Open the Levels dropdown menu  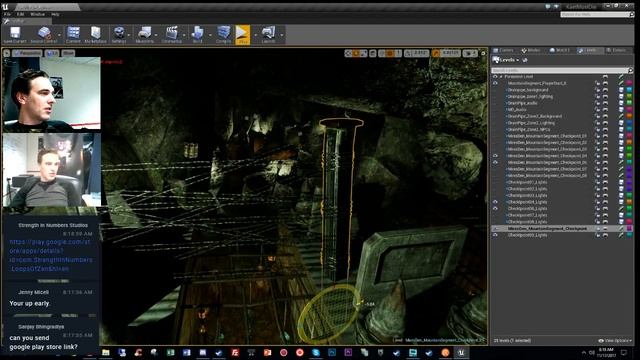[506, 60]
